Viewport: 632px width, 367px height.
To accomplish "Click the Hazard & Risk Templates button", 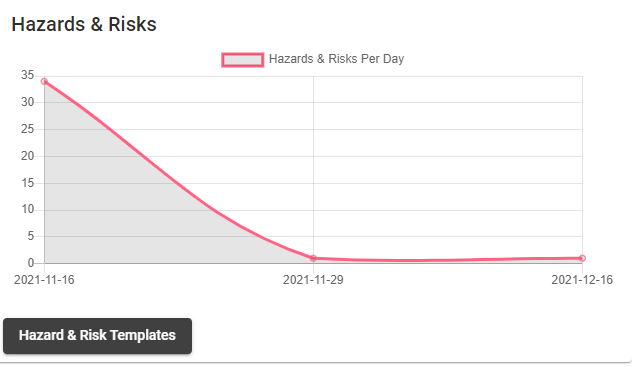I will [x=98, y=336].
